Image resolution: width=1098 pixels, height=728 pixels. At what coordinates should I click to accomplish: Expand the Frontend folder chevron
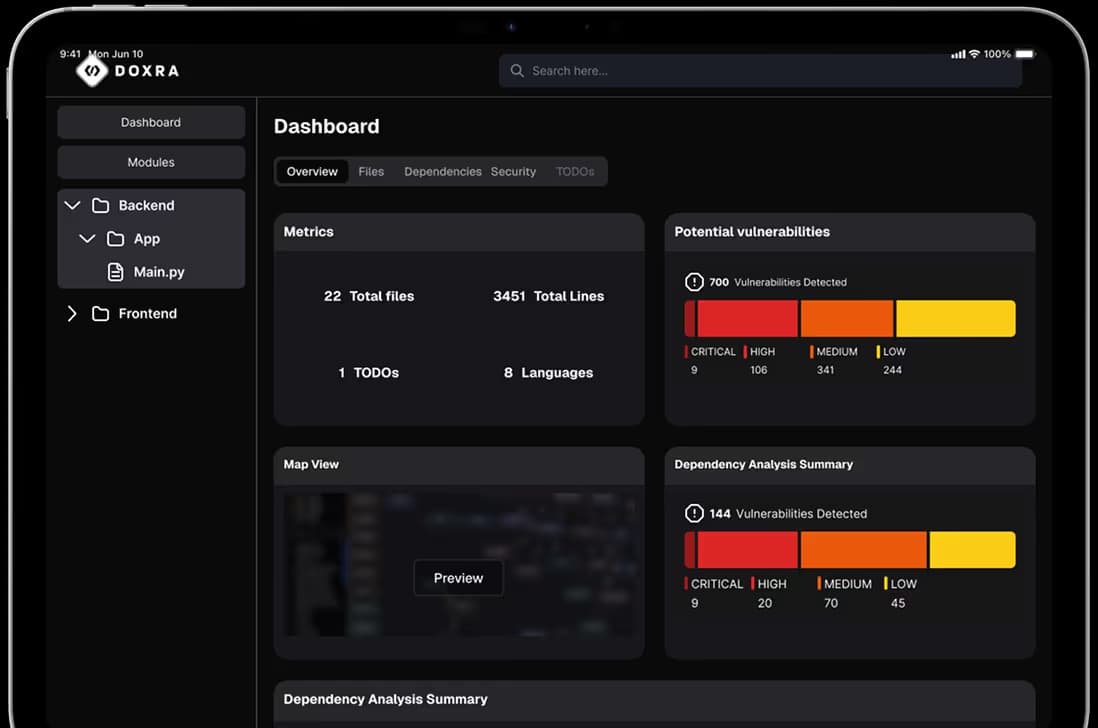tap(72, 314)
